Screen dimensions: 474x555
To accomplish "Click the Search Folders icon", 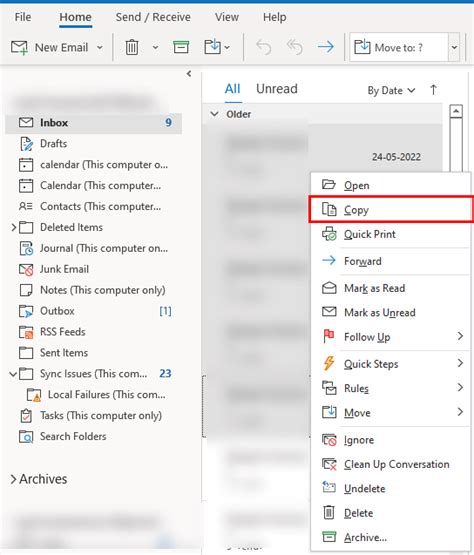I will (x=26, y=437).
